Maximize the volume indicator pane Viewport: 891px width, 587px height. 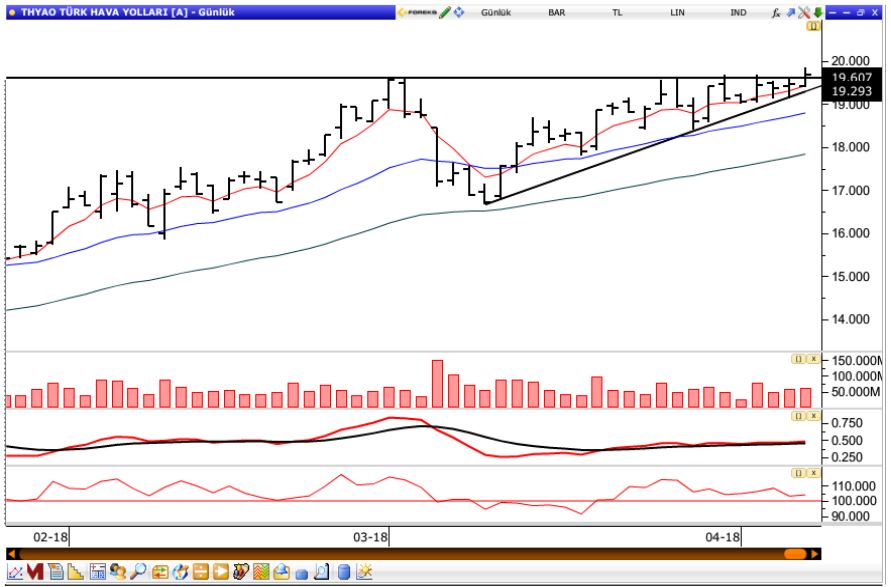click(799, 359)
